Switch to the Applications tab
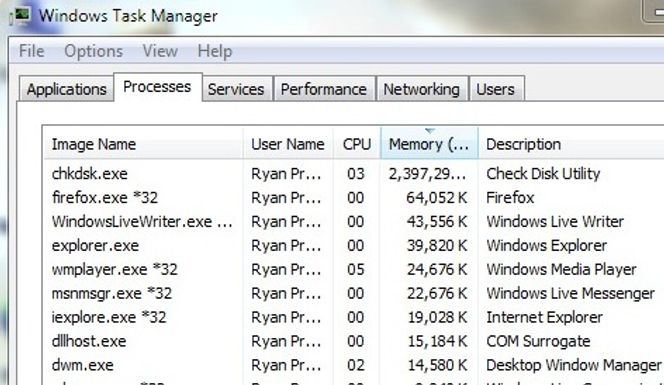Image resolution: width=664 pixels, height=385 pixels. (66, 89)
